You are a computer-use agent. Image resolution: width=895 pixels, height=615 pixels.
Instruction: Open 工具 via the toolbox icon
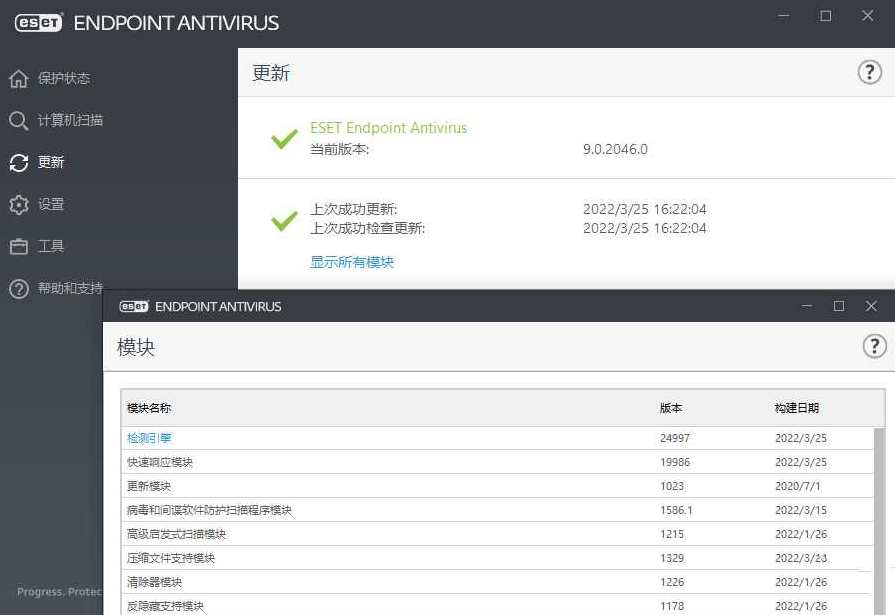21,246
